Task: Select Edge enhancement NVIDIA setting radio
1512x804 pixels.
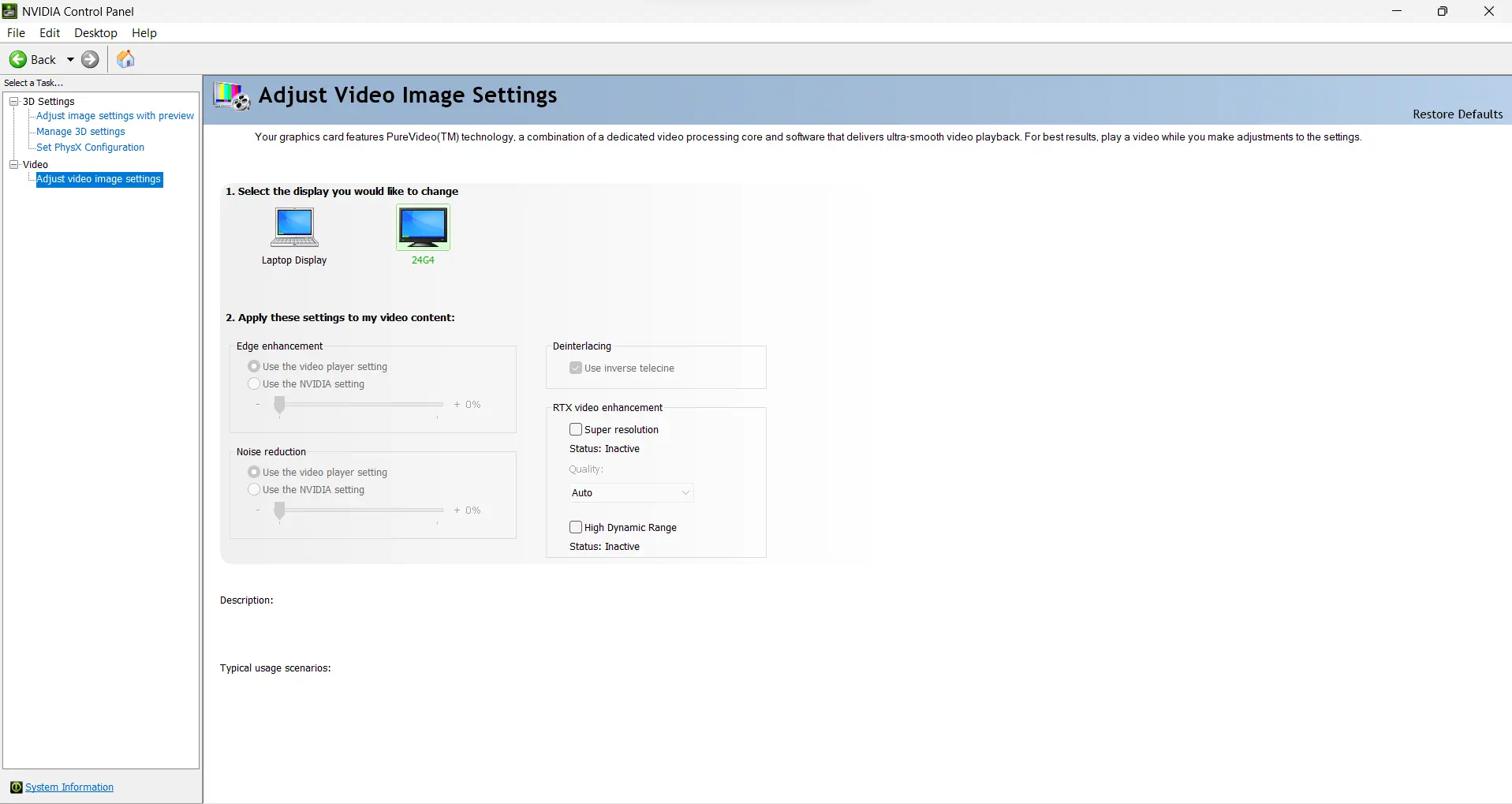Action: coord(254,383)
